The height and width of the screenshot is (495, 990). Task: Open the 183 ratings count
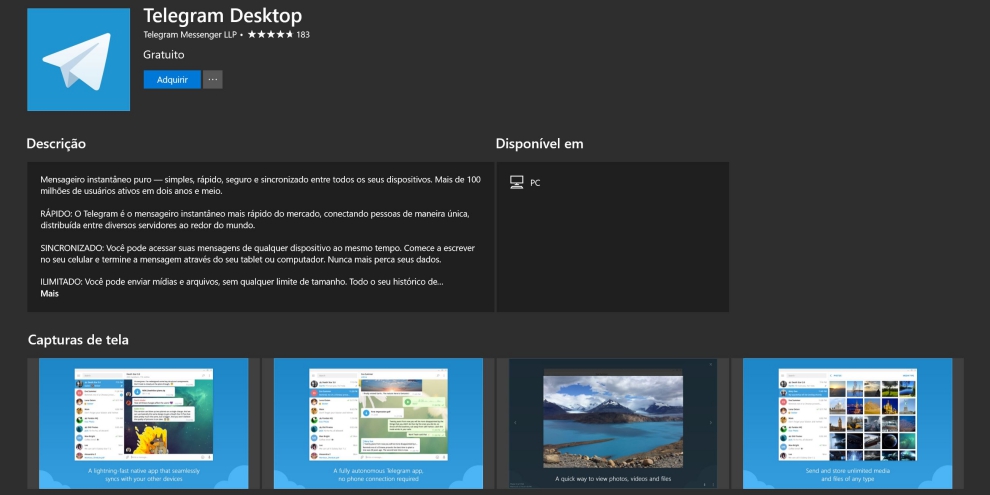point(303,35)
